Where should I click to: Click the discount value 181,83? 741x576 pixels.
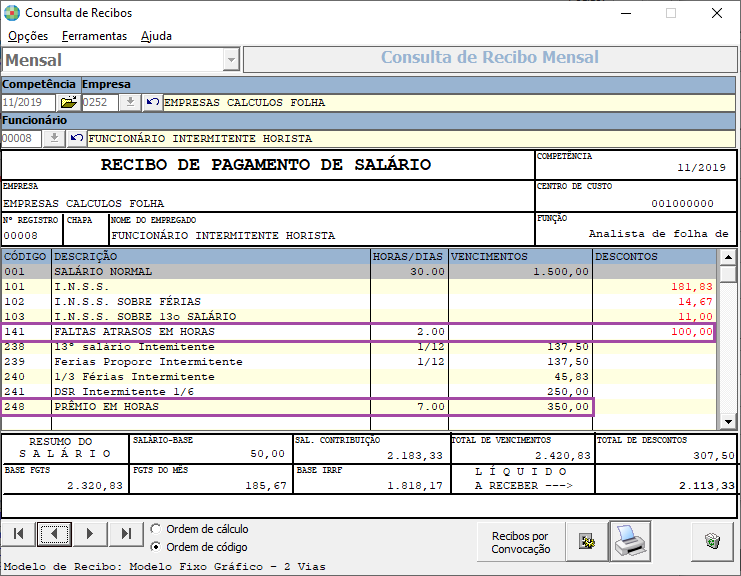[692, 287]
